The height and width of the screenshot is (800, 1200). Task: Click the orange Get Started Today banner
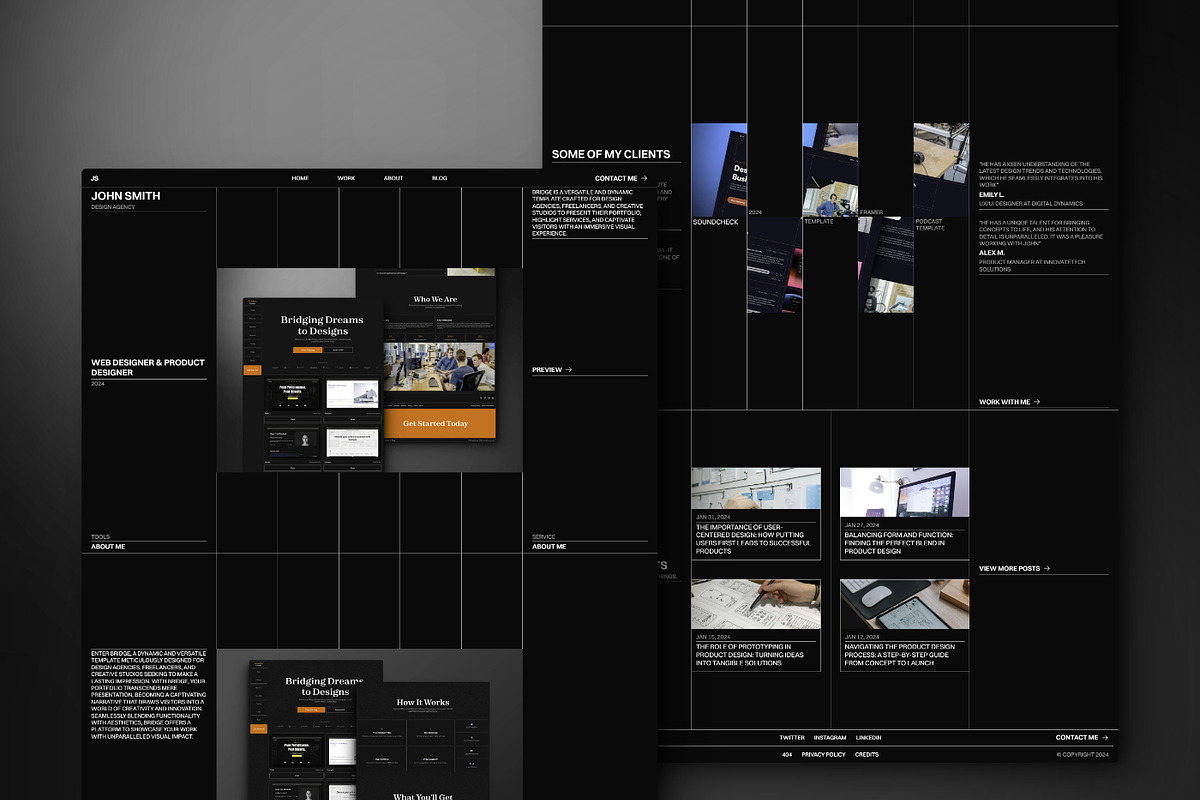[435, 423]
